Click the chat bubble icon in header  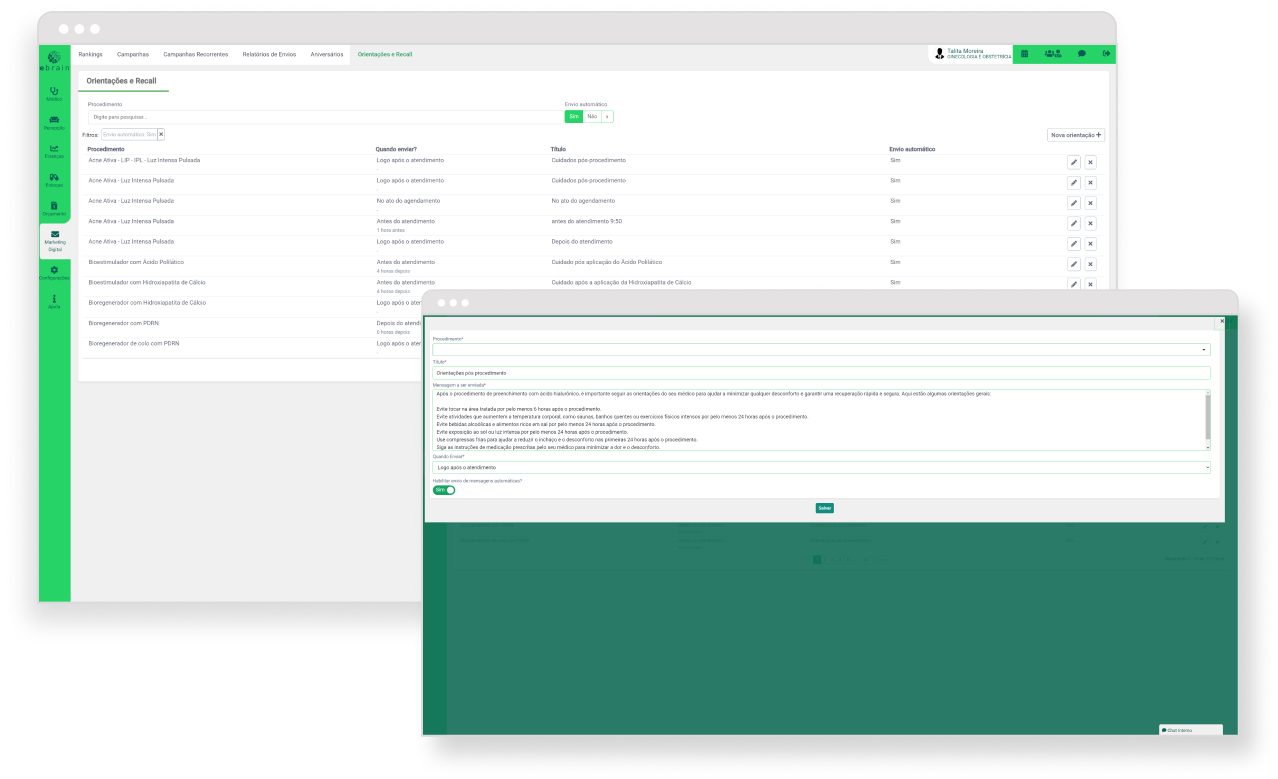[x=1081, y=54]
